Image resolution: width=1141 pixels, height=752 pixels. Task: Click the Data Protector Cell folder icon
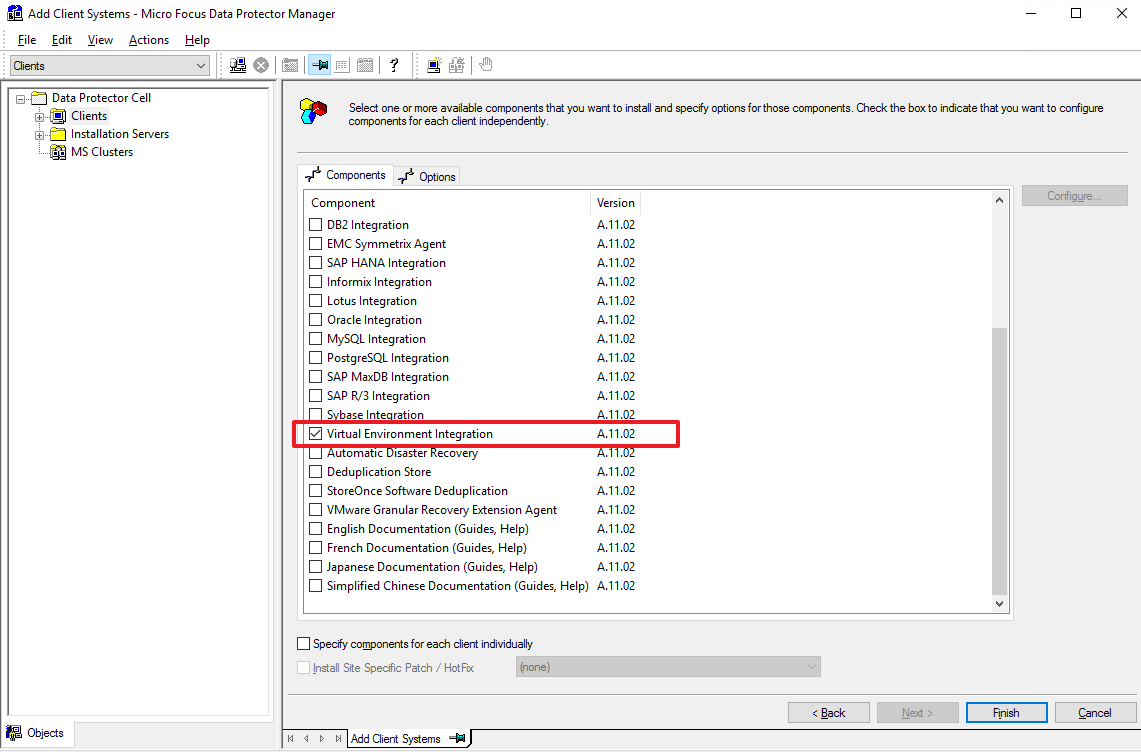pyautogui.click(x=39, y=98)
